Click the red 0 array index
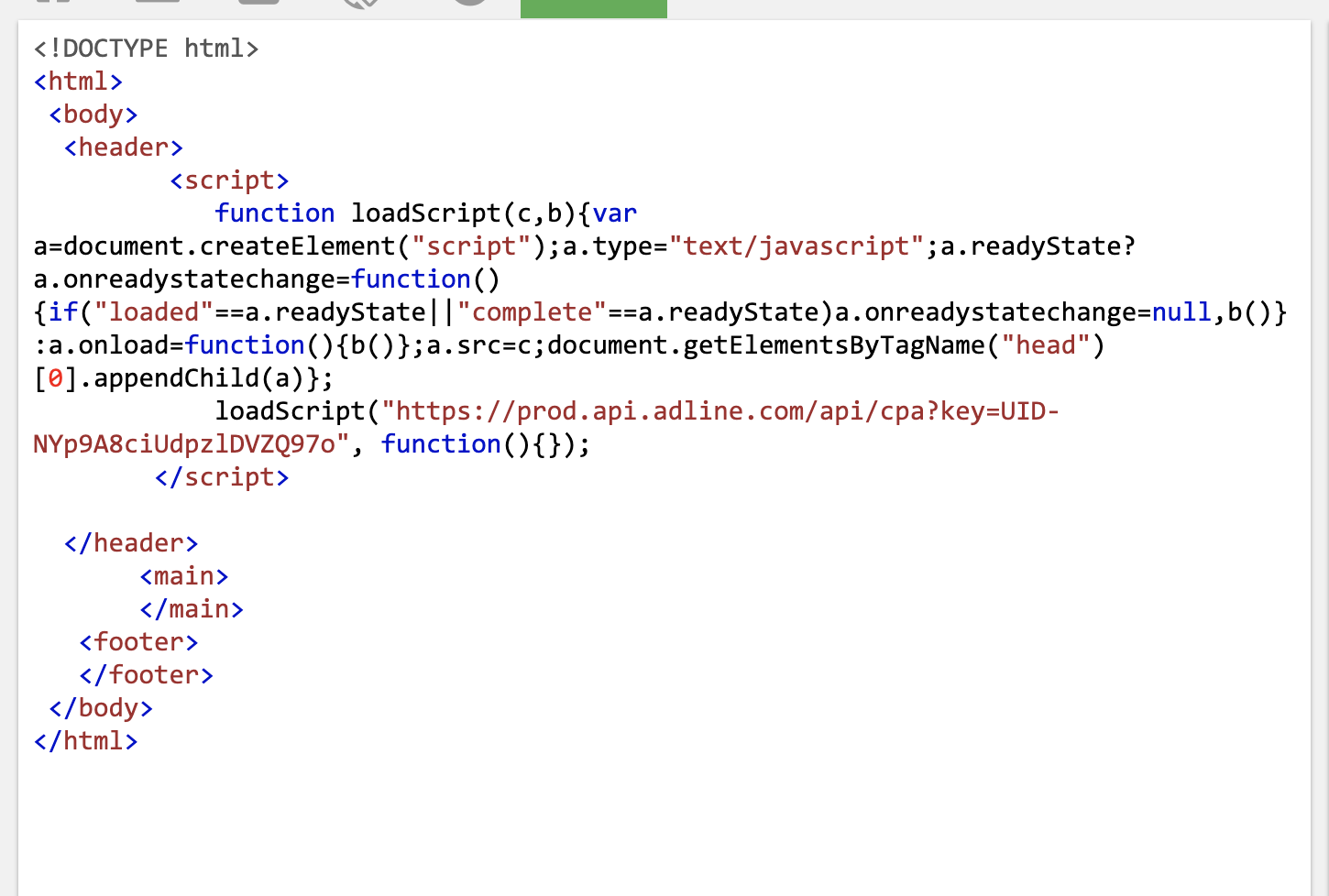 [56, 378]
